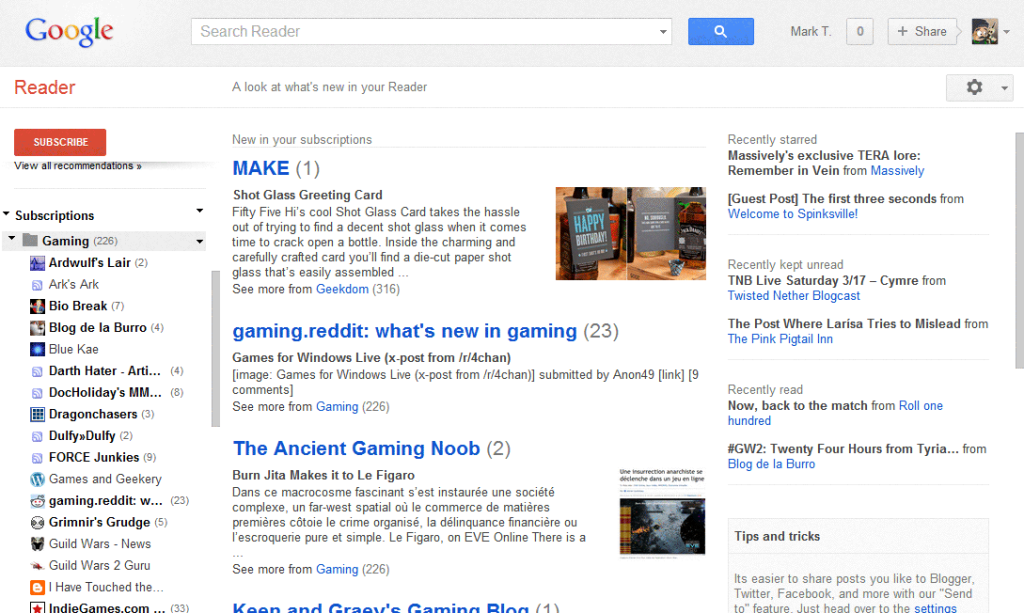
Task: Click the Roll one hundred link
Action: [x=921, y=406]
